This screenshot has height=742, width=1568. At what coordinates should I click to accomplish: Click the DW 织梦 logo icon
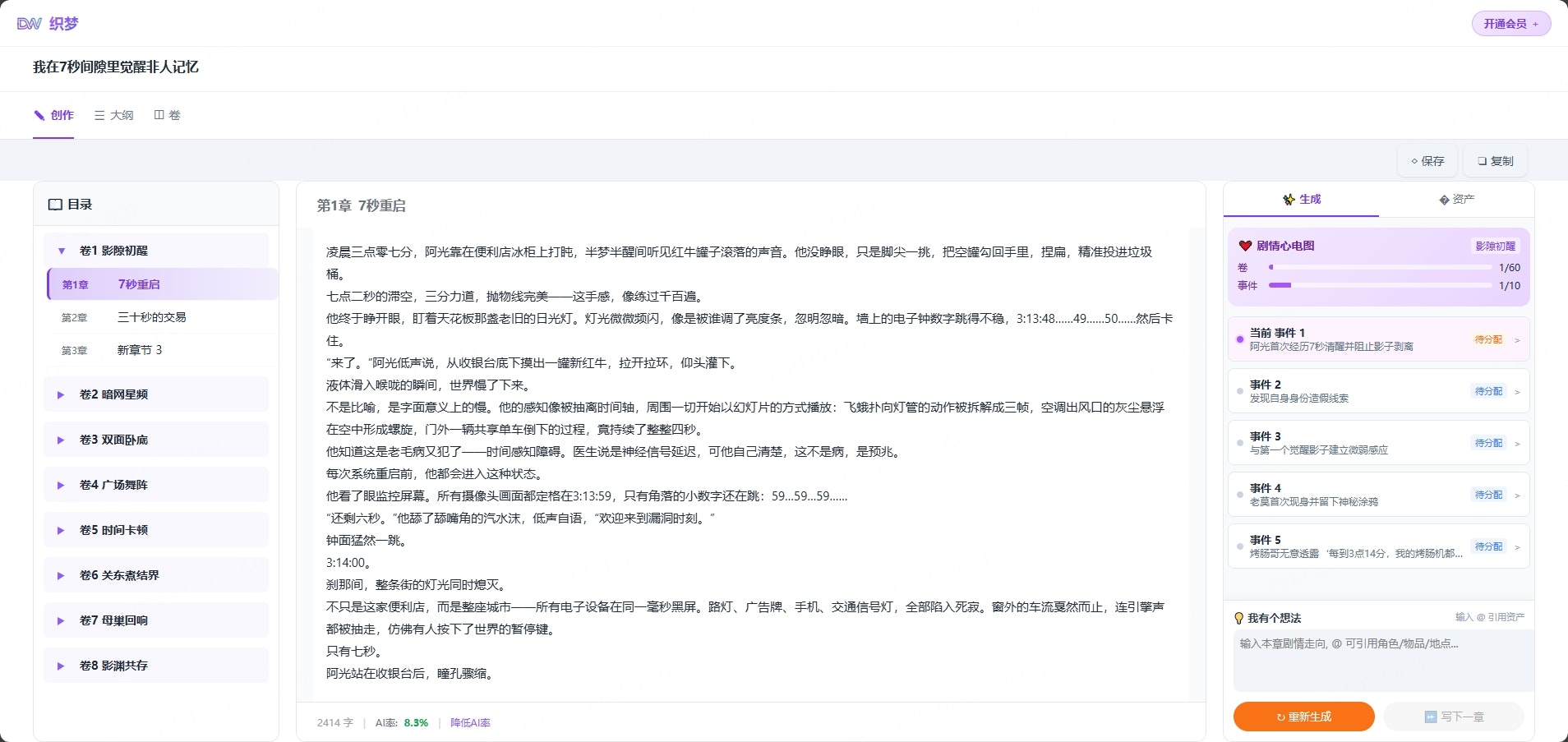pos(30,23)
